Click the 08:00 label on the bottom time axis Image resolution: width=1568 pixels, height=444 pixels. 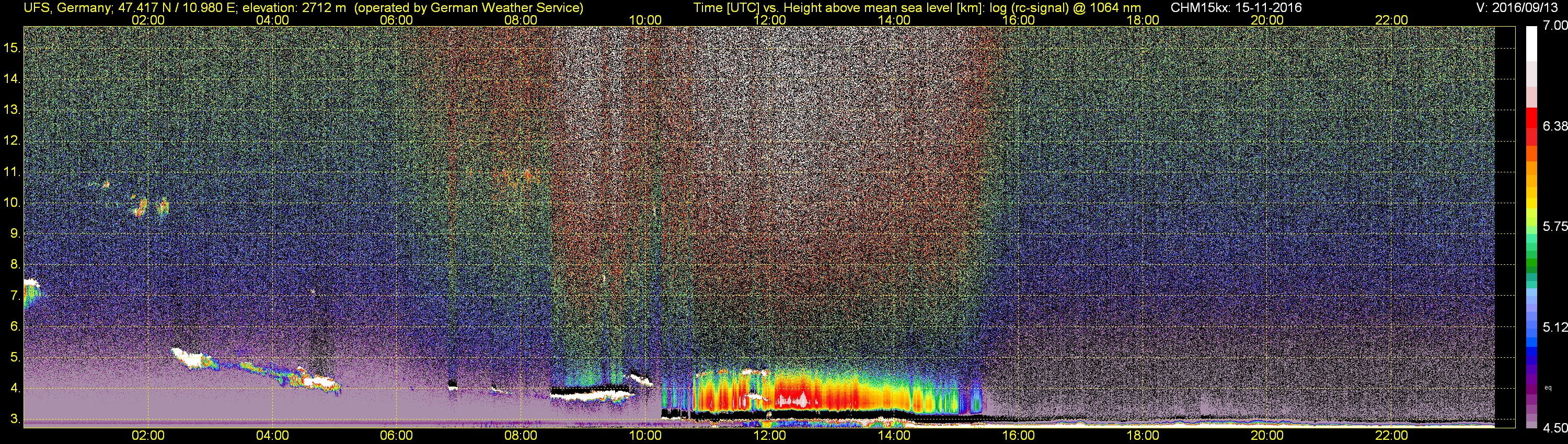(521, 436)
